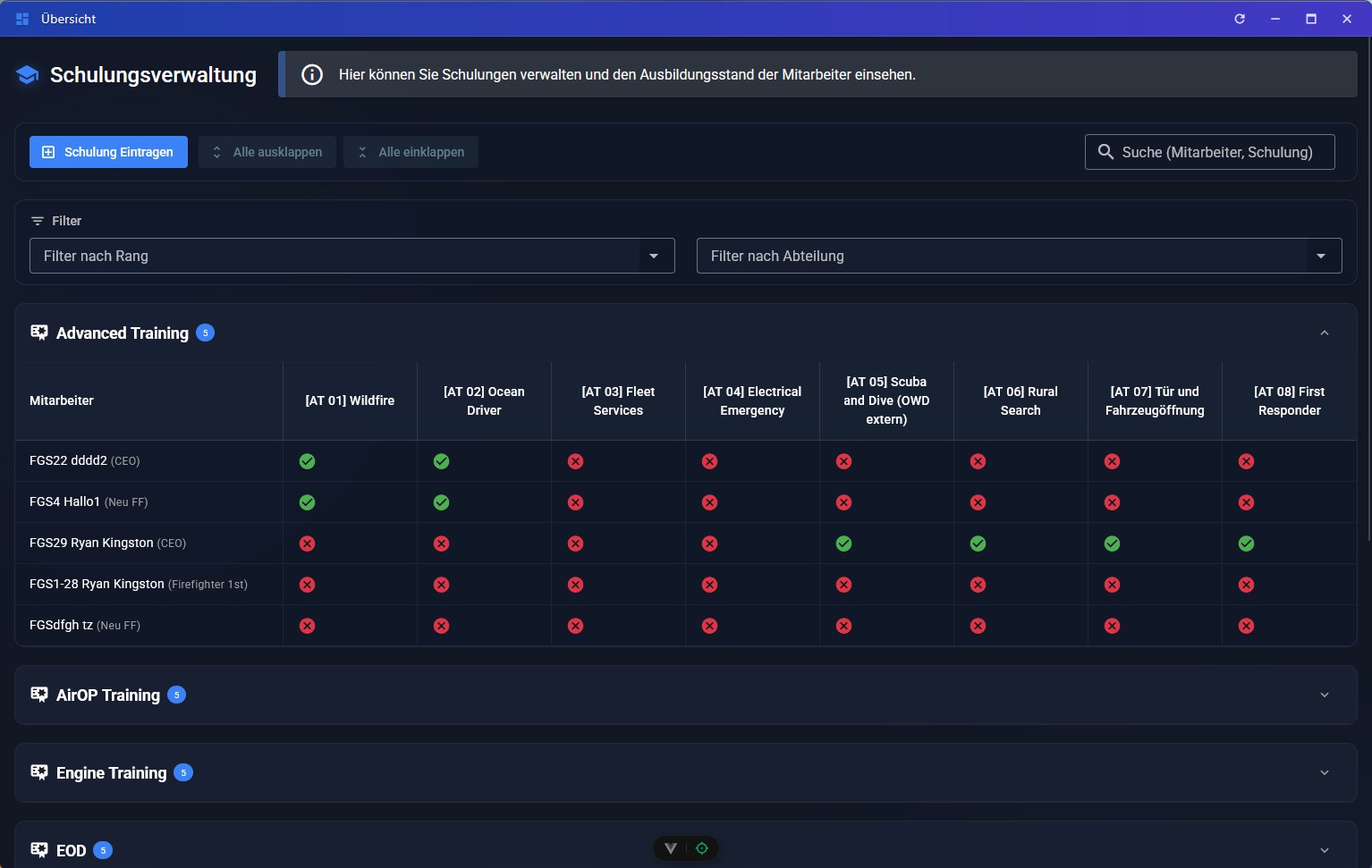Image resolution: width=1372 pixels, height=868 pixels.
Task: Click the EOD section title
Action: click(x=71, y=850)
